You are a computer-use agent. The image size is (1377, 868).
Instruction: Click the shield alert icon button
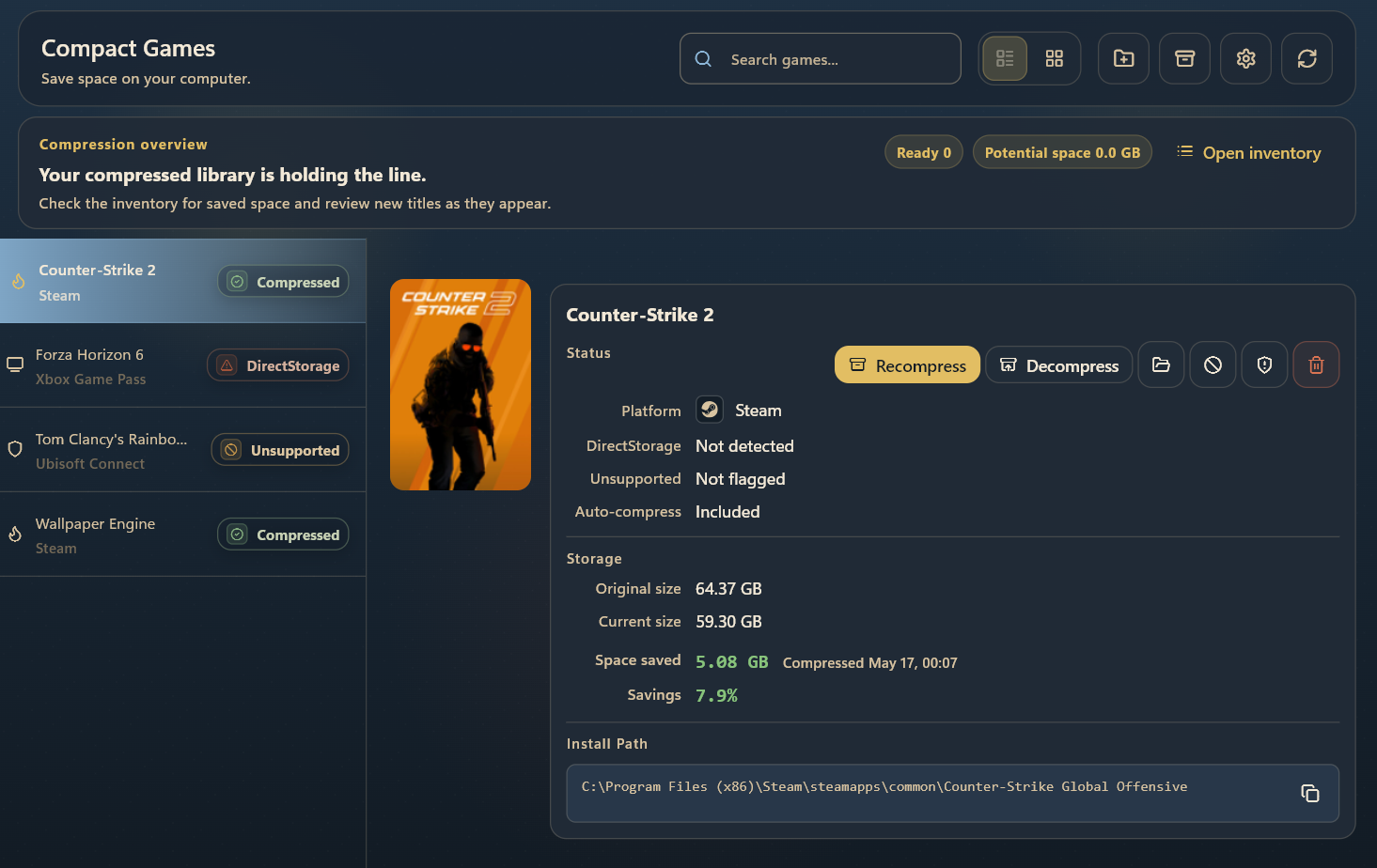[x=1265, y=364]
